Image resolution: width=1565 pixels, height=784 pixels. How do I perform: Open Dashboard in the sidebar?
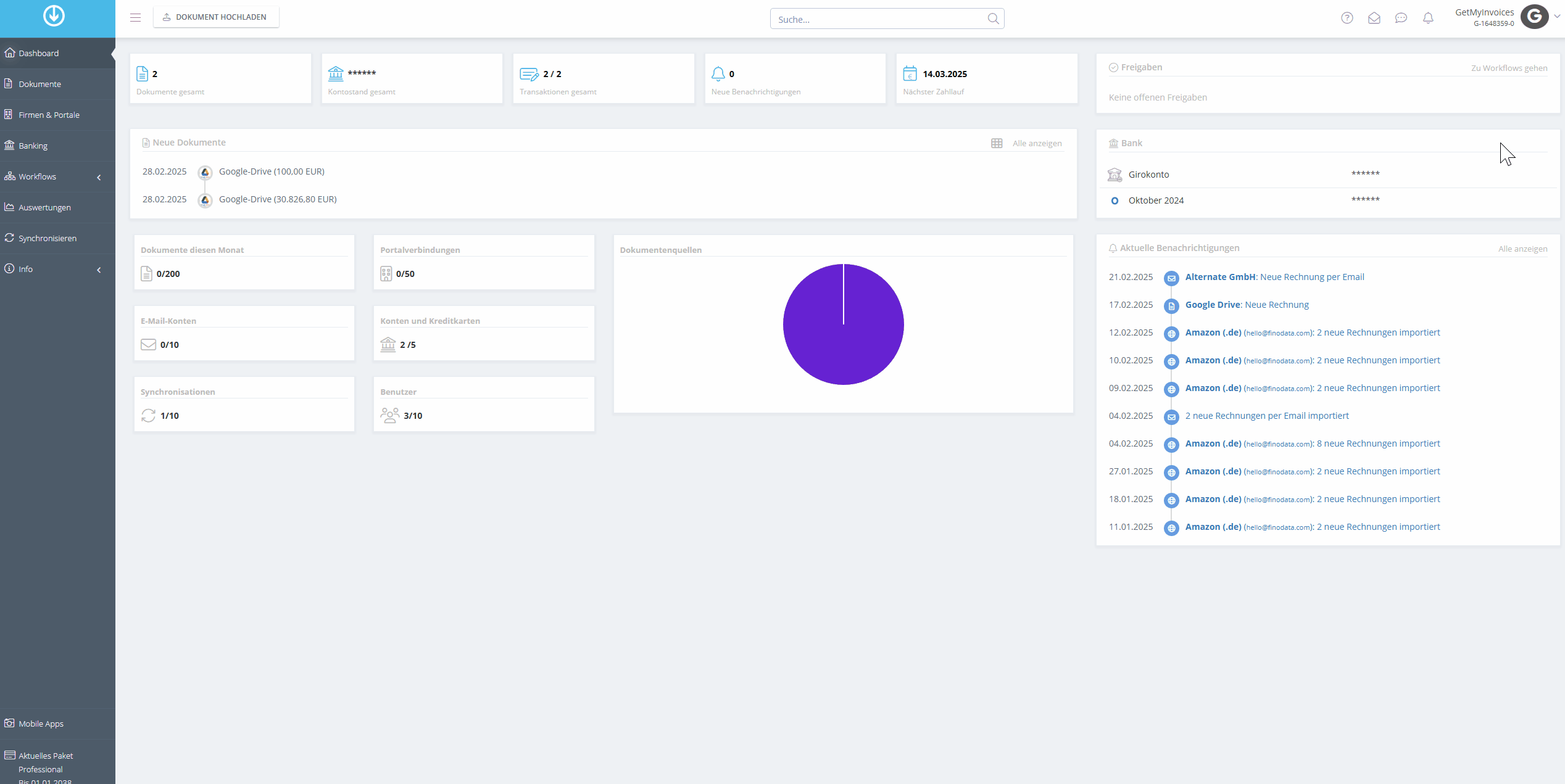(x=57, y=53)
